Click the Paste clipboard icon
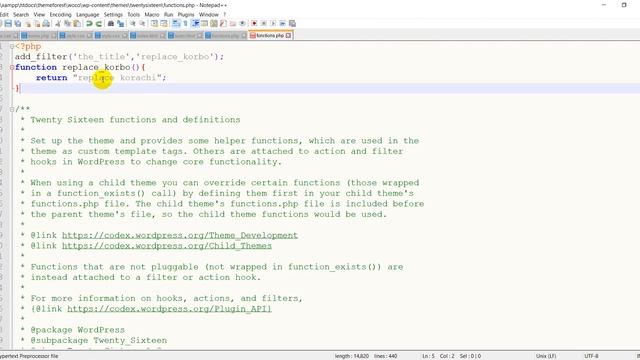 point(77,24)
